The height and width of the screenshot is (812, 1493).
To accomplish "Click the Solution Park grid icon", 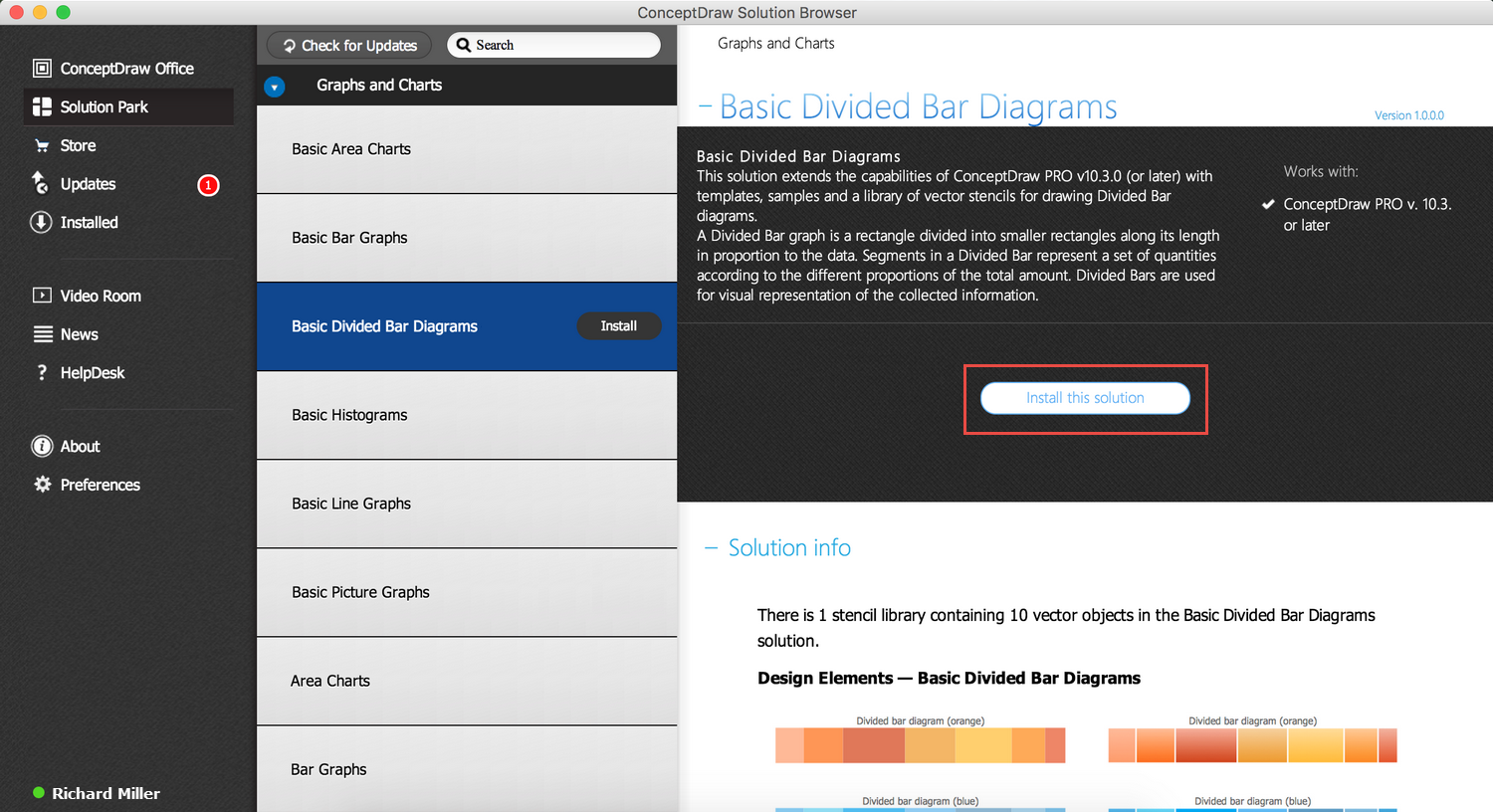I will pyautogui.click(x=42, y=106).
